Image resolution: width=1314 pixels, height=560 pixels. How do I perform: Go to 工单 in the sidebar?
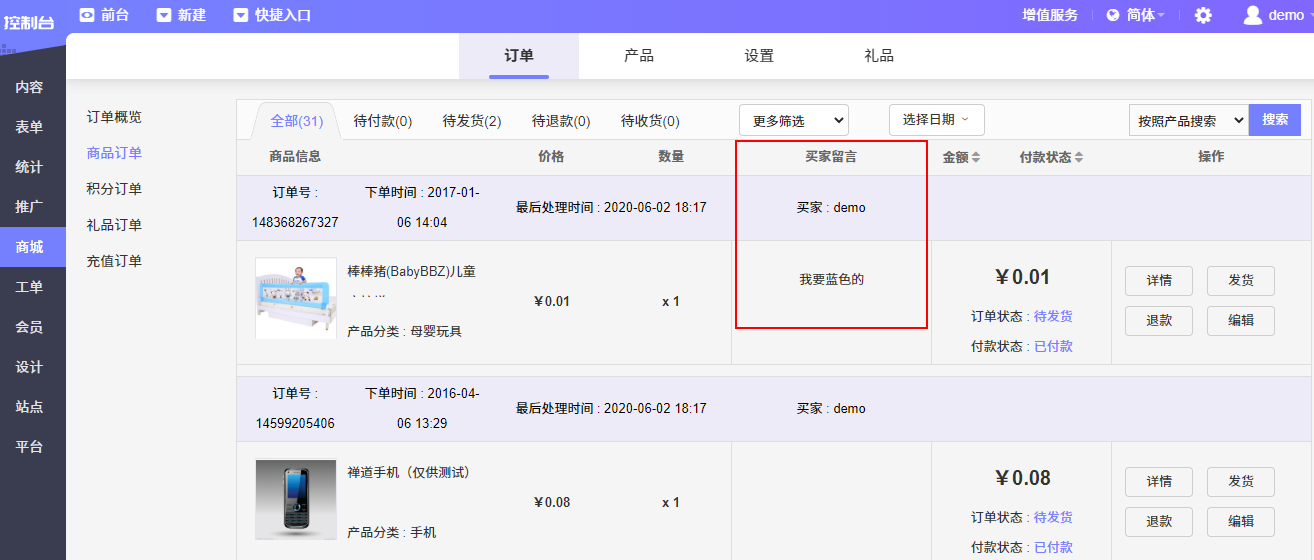point(29,287)
